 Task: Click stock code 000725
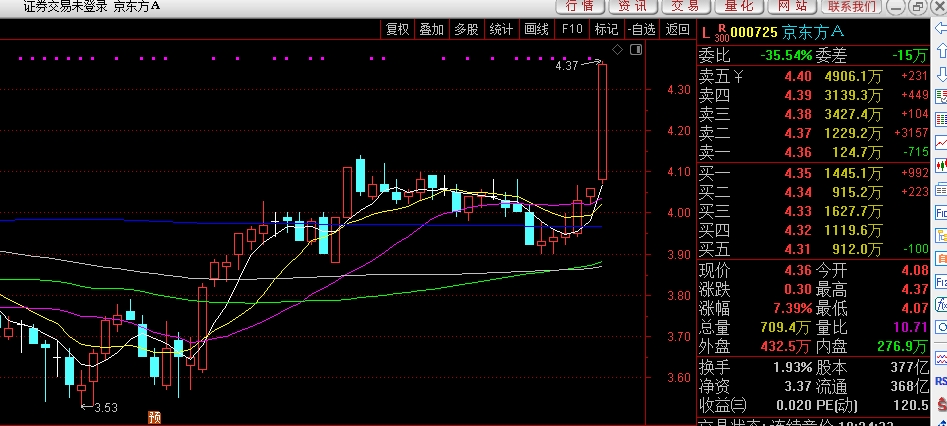(754, 32)
